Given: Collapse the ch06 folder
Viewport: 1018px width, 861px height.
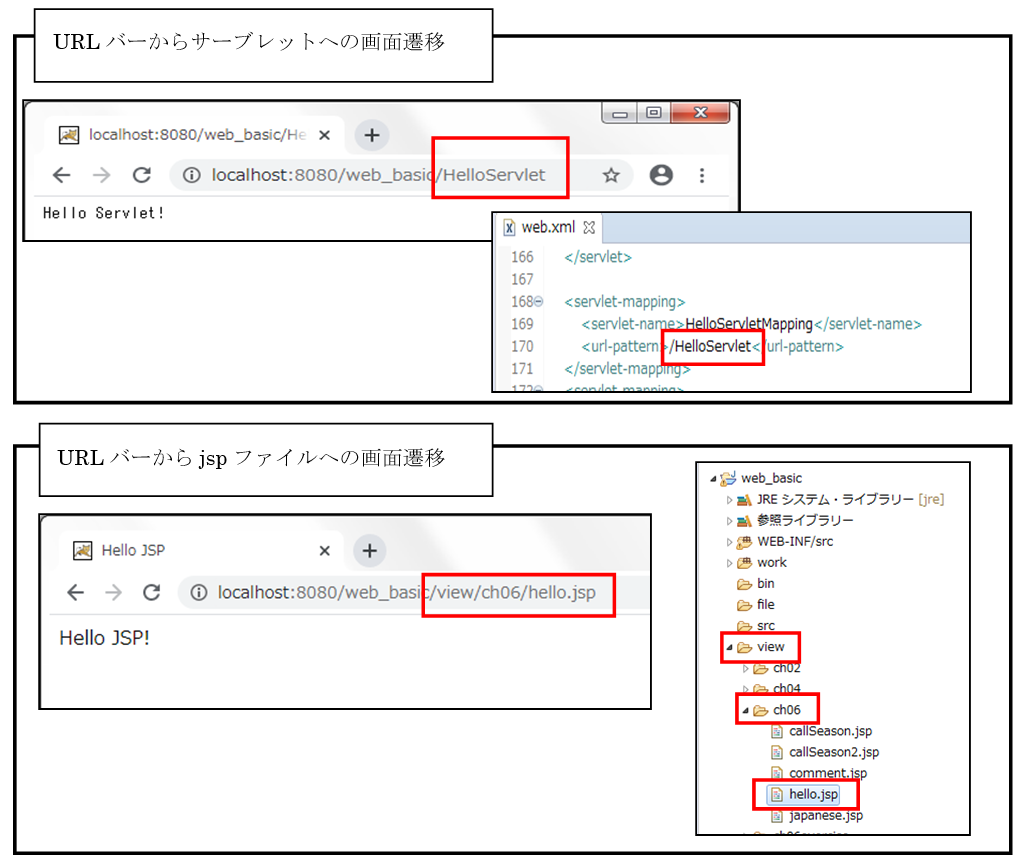Looking at the screenshot, I should click(745, 710).
